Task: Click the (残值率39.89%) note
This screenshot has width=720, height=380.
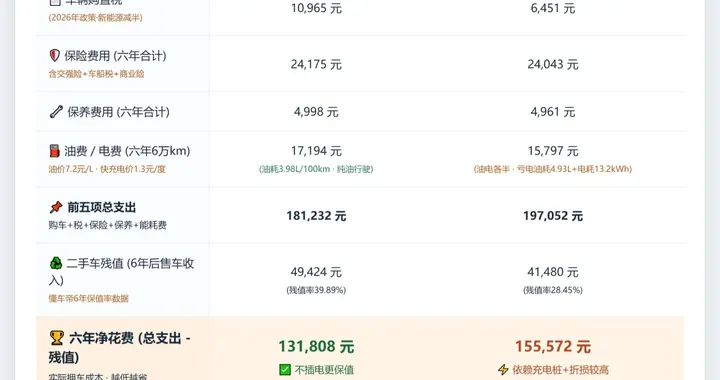Action: point(316,291)
